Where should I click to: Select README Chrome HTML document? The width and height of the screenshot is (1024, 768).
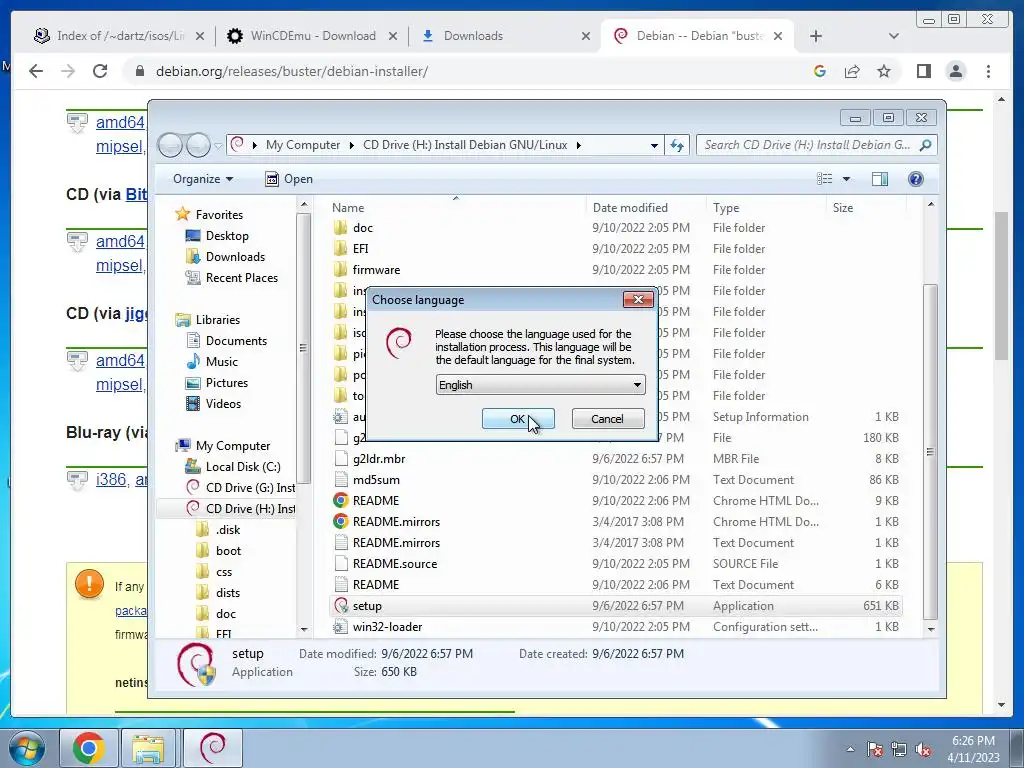(x=376, y=500)
